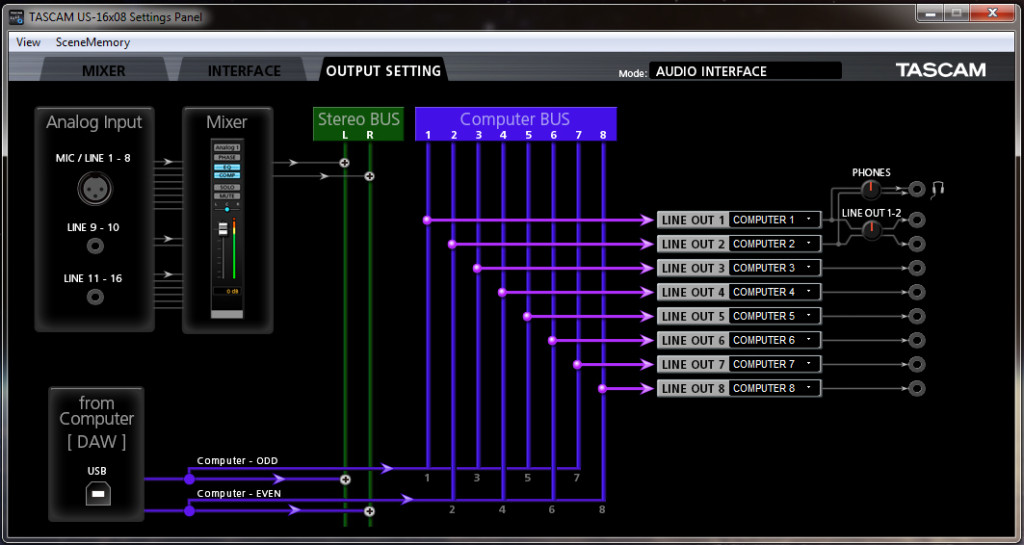Click the Analog Input panel title
Viewport: 1024px width, 545px height.
[94, 122]
